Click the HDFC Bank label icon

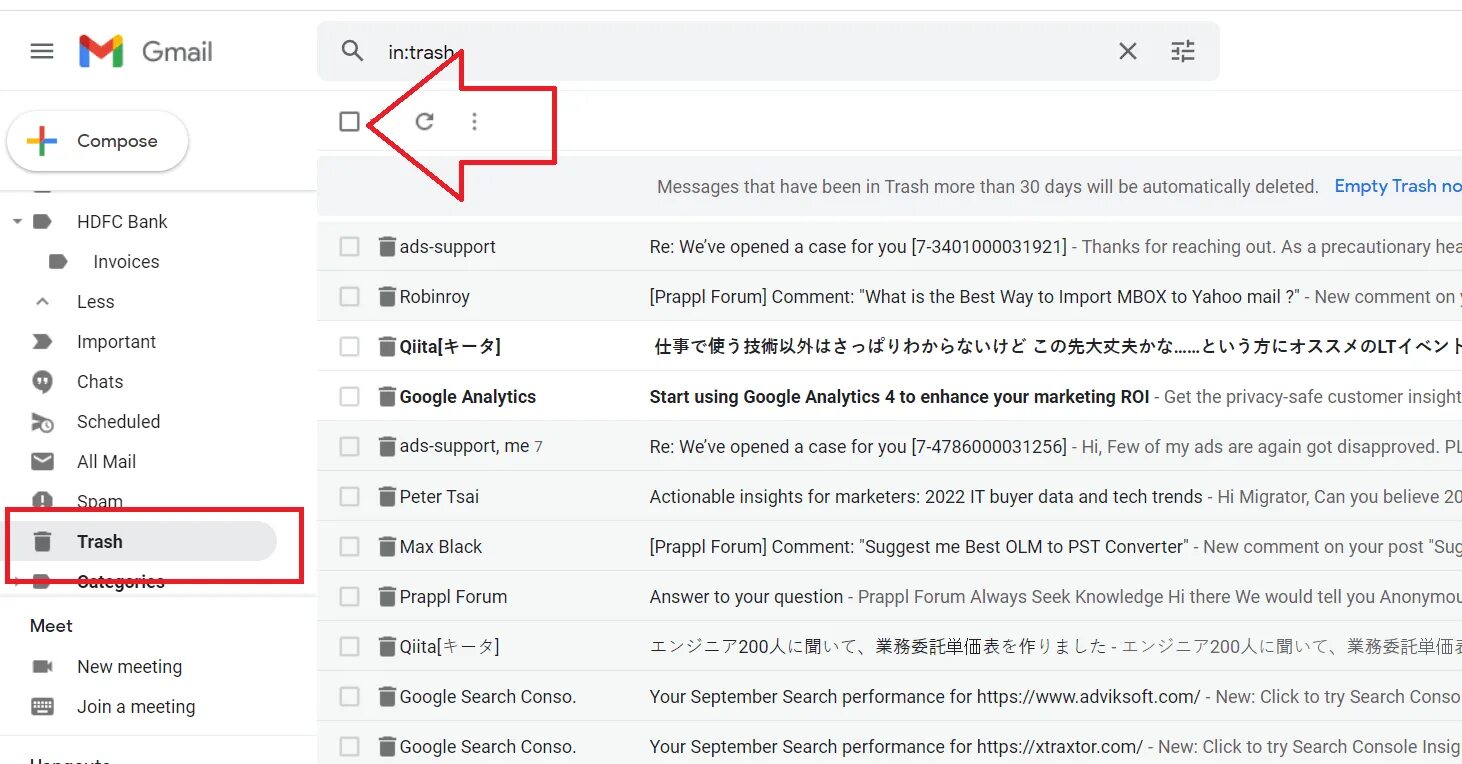pos(42,222)
